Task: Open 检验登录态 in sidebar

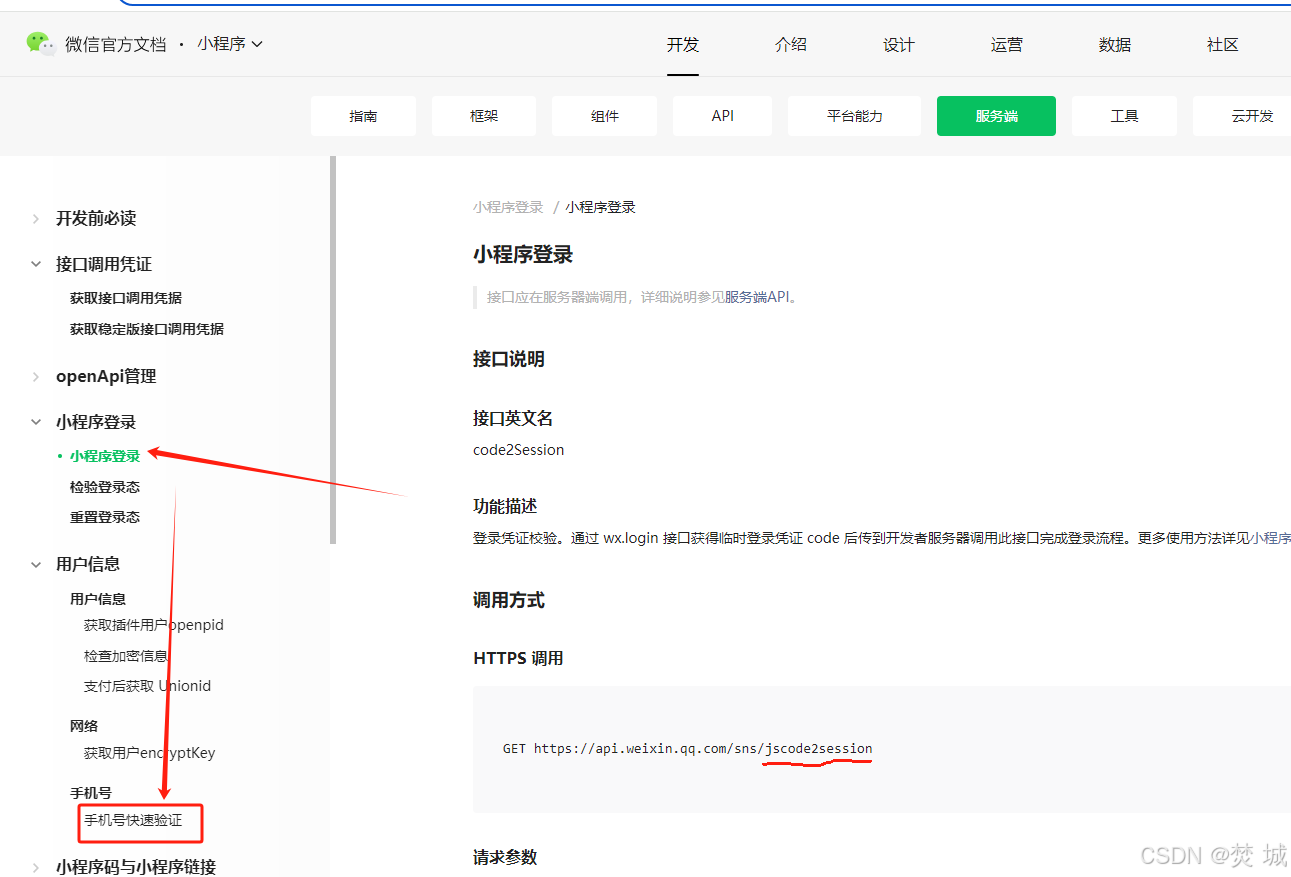Action: 105,487
